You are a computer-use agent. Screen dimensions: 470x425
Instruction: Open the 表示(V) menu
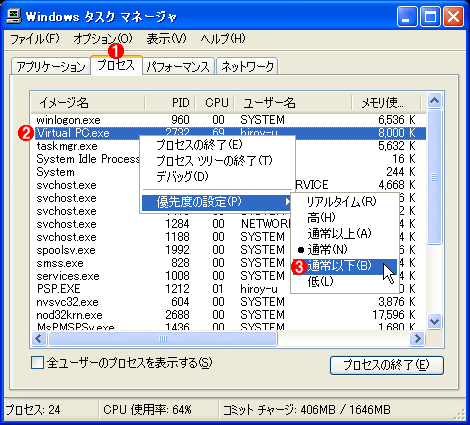pos(166,39)
